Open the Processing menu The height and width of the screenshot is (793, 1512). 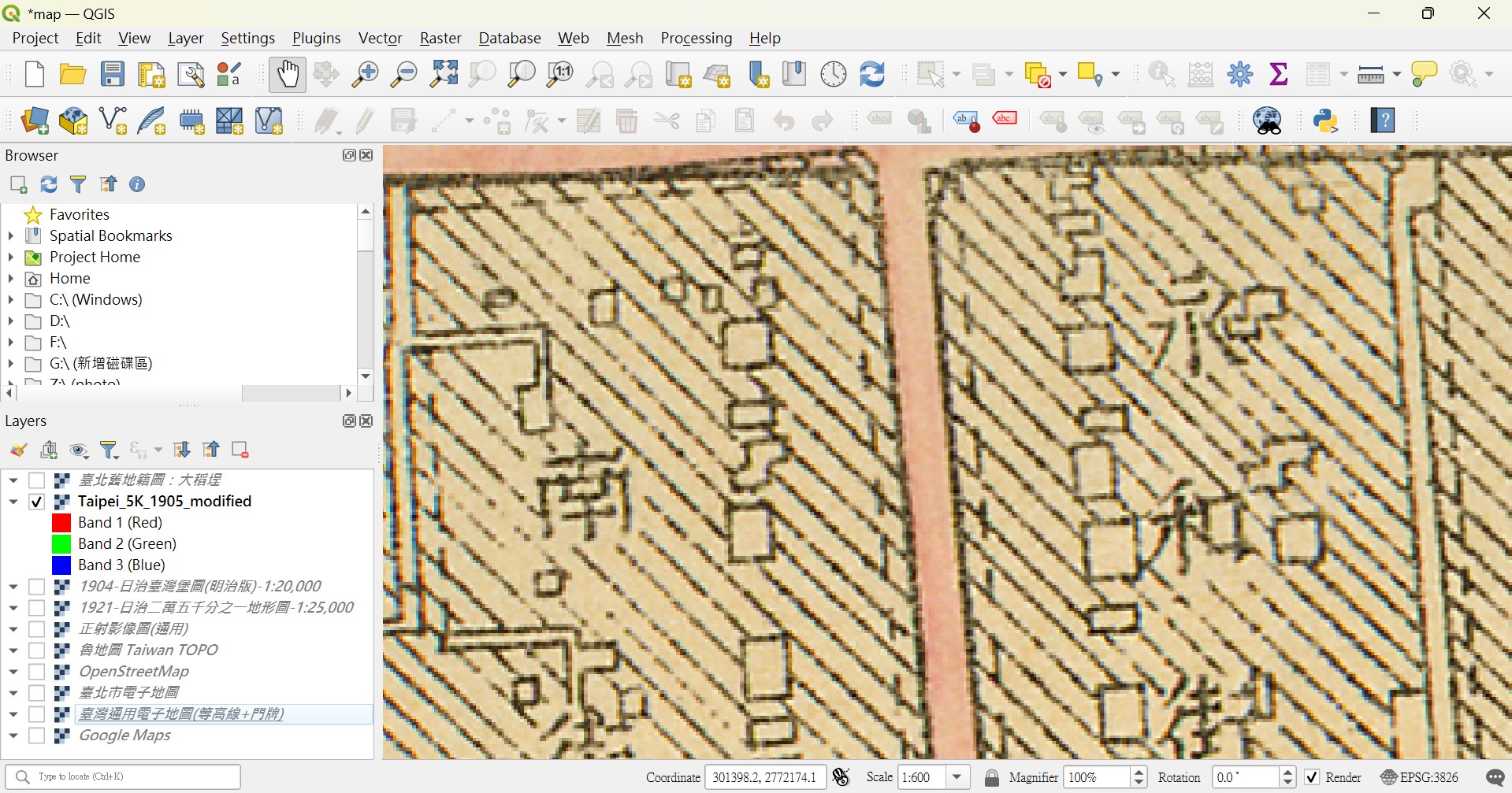696,38
